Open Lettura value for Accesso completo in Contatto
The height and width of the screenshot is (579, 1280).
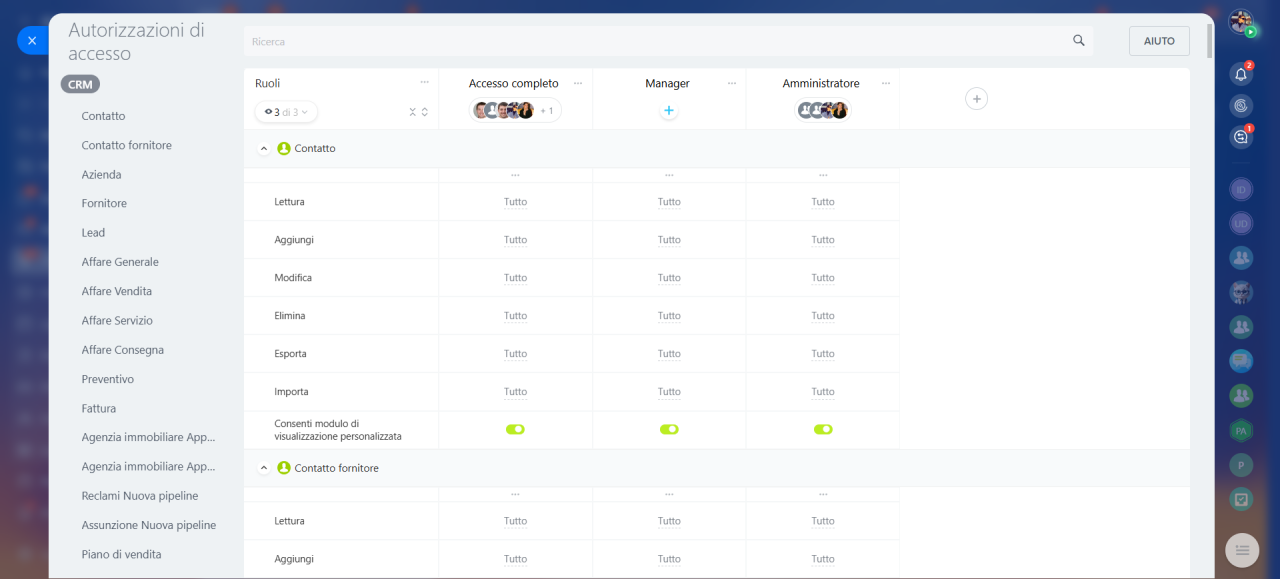(x=515, y=202)
